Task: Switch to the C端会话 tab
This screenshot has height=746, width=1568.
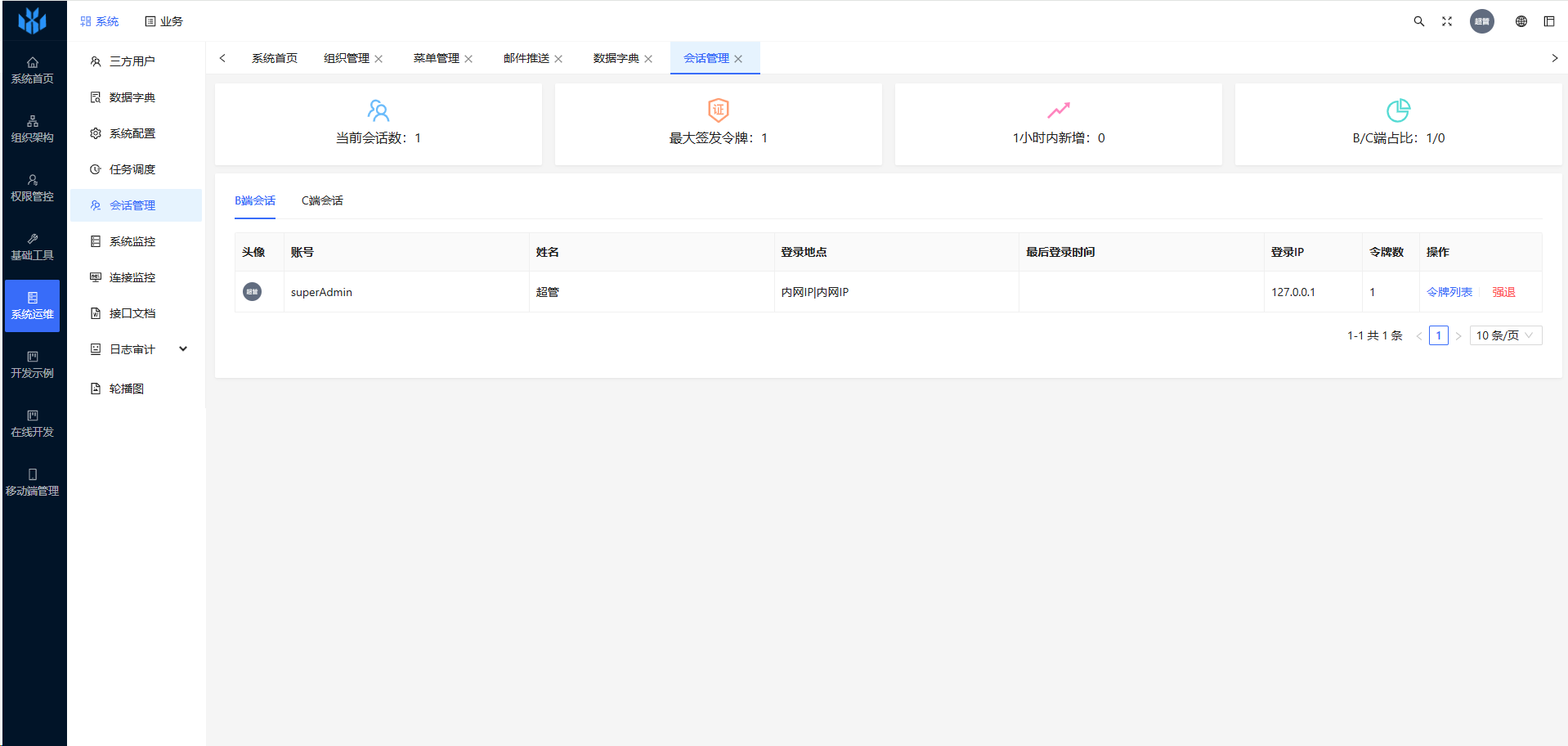Action: pos(322,200)
